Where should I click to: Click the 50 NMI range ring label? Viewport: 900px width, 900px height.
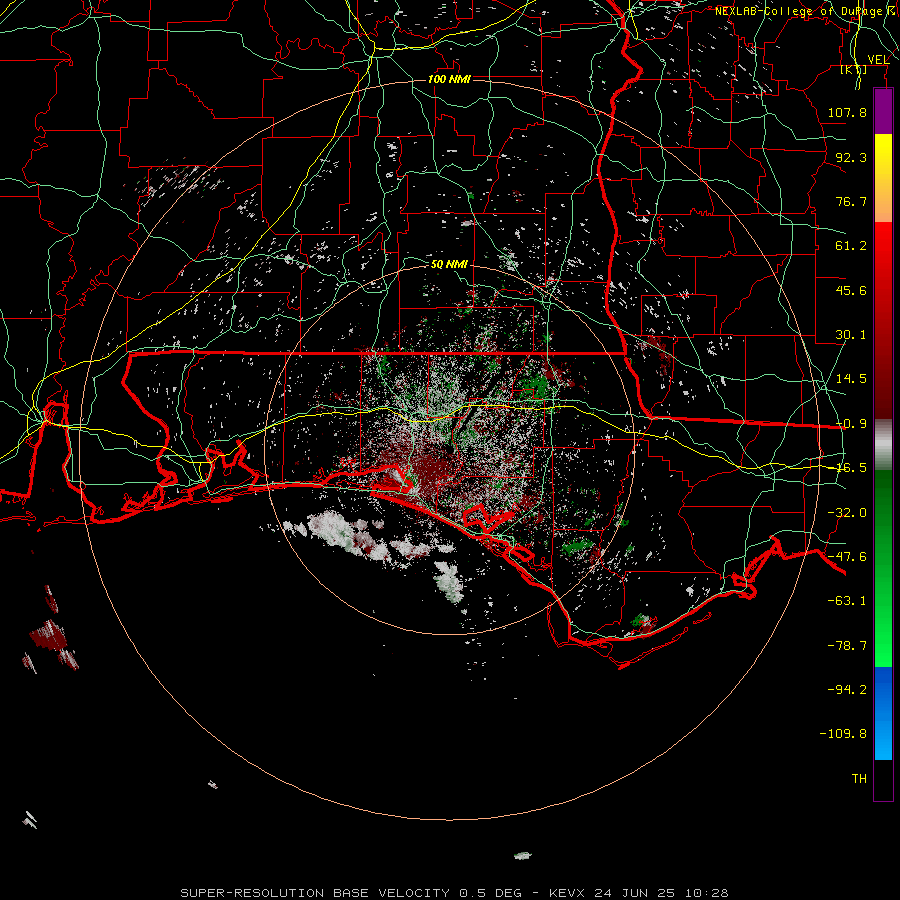449,265
